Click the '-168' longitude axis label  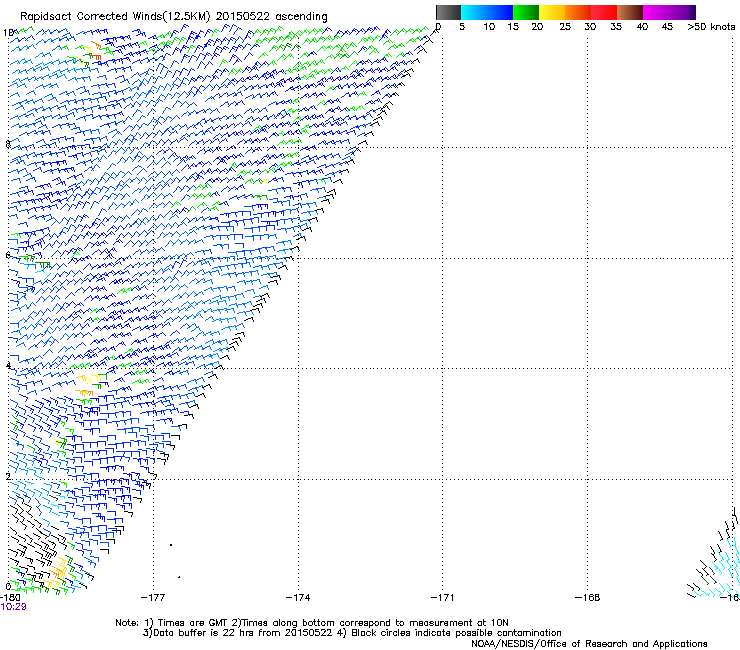coord(587,598)
